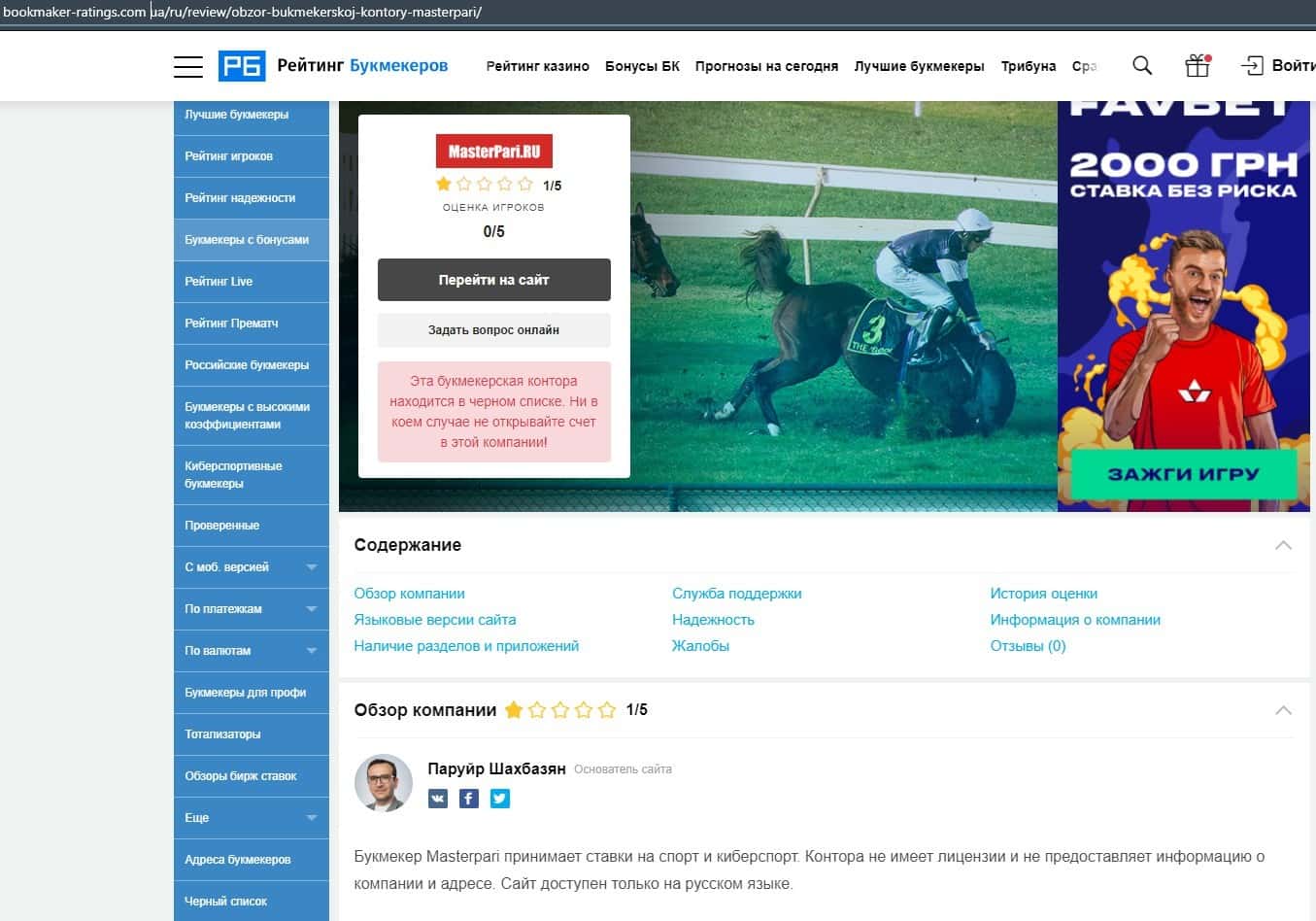
Task: Click the Рейтинг Букмекеров site title
Action: coord(362,65)
